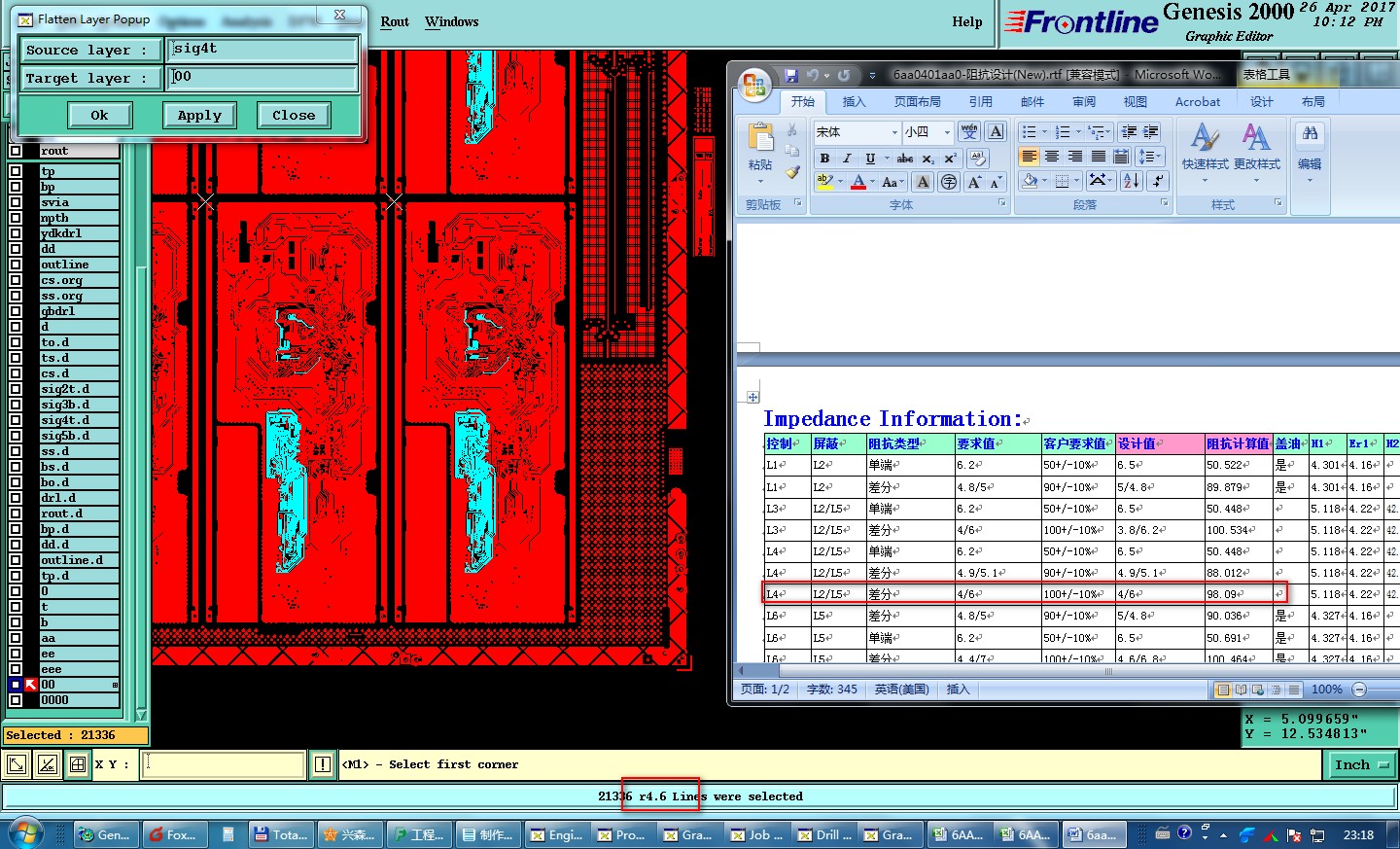Apply strikethrough formatting in Word

click(905, 158)
